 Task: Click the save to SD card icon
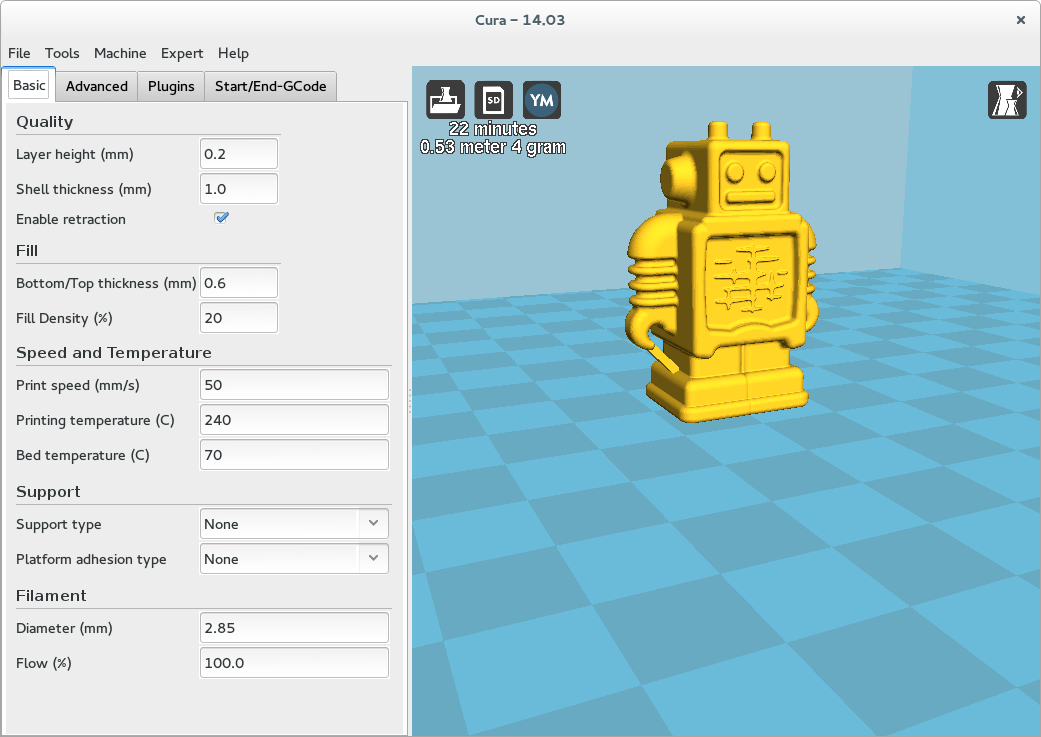[x=493, y=100]
